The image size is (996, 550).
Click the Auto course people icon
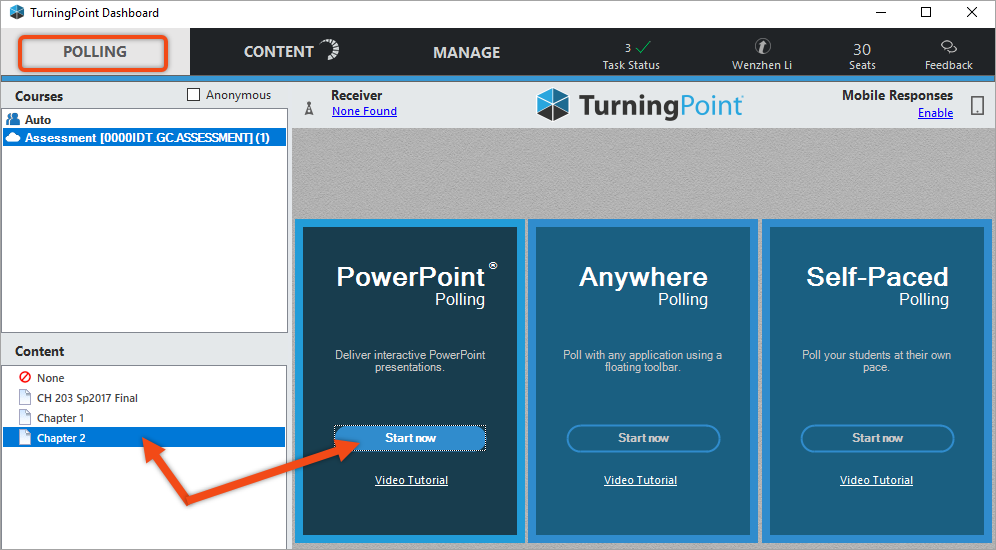pyautogui.click(x=13, y=119)
